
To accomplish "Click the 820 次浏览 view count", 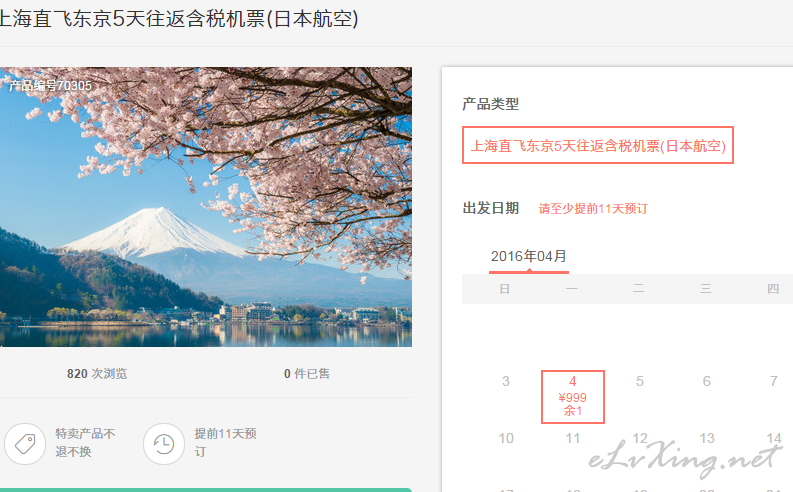I will (97, 374).
